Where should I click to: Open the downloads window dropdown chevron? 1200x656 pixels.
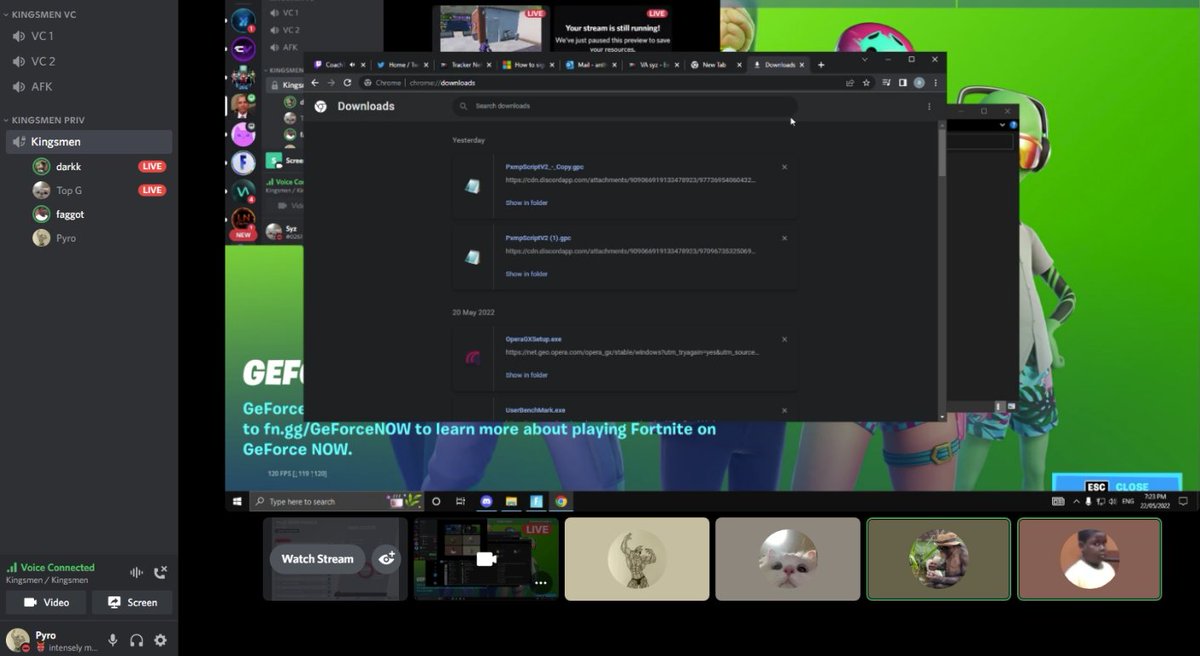pyautogui.click(x=862, y=59)
